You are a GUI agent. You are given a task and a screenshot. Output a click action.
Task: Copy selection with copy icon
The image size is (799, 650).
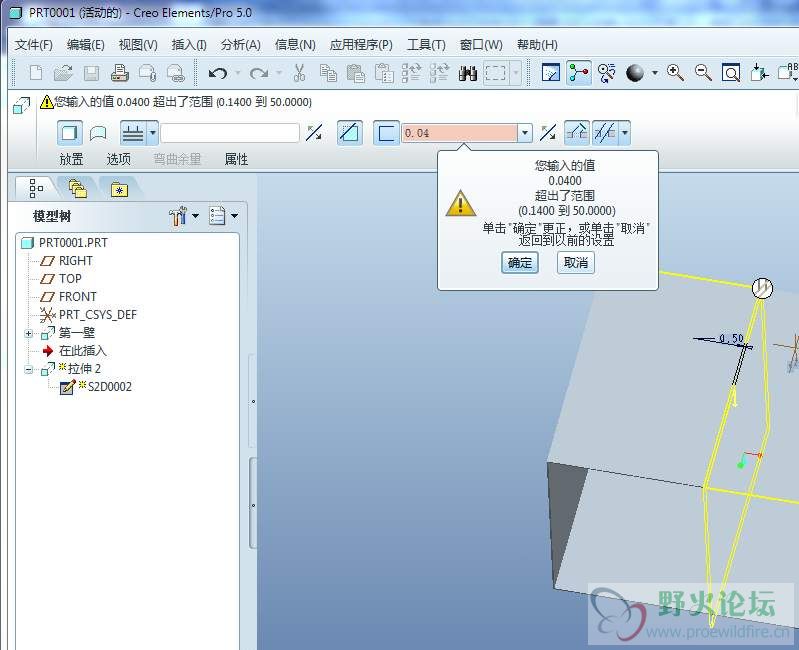(328, 73)
